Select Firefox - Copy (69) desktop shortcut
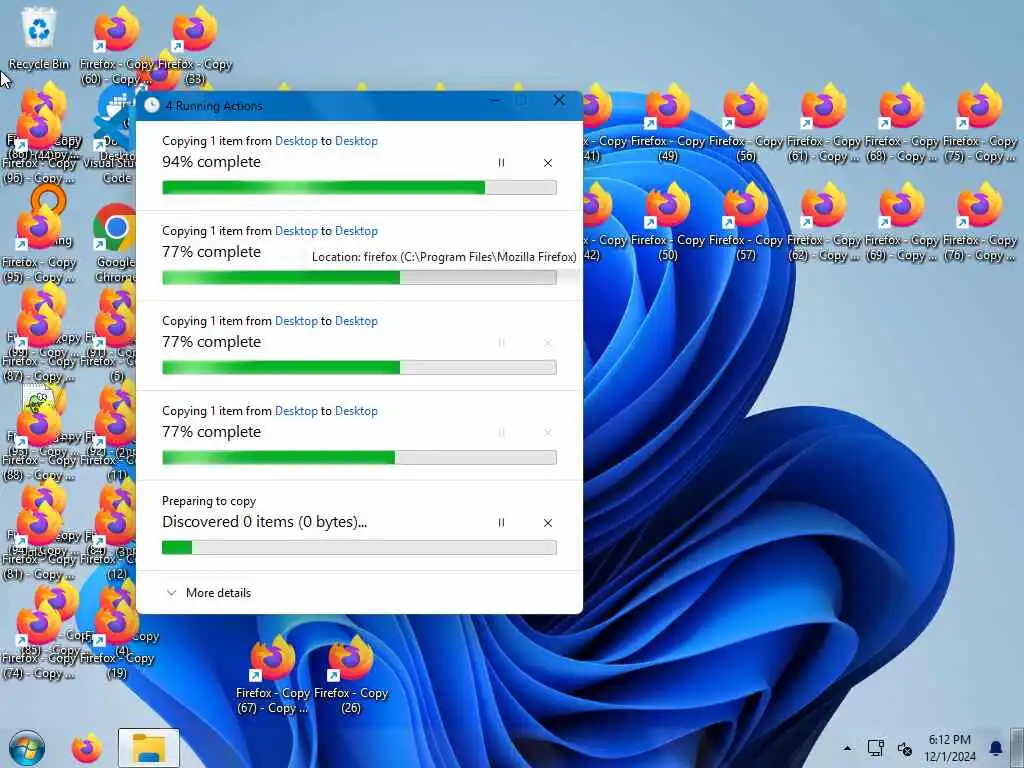Screen dimensions: 1024x768 [x=902, y=222]
